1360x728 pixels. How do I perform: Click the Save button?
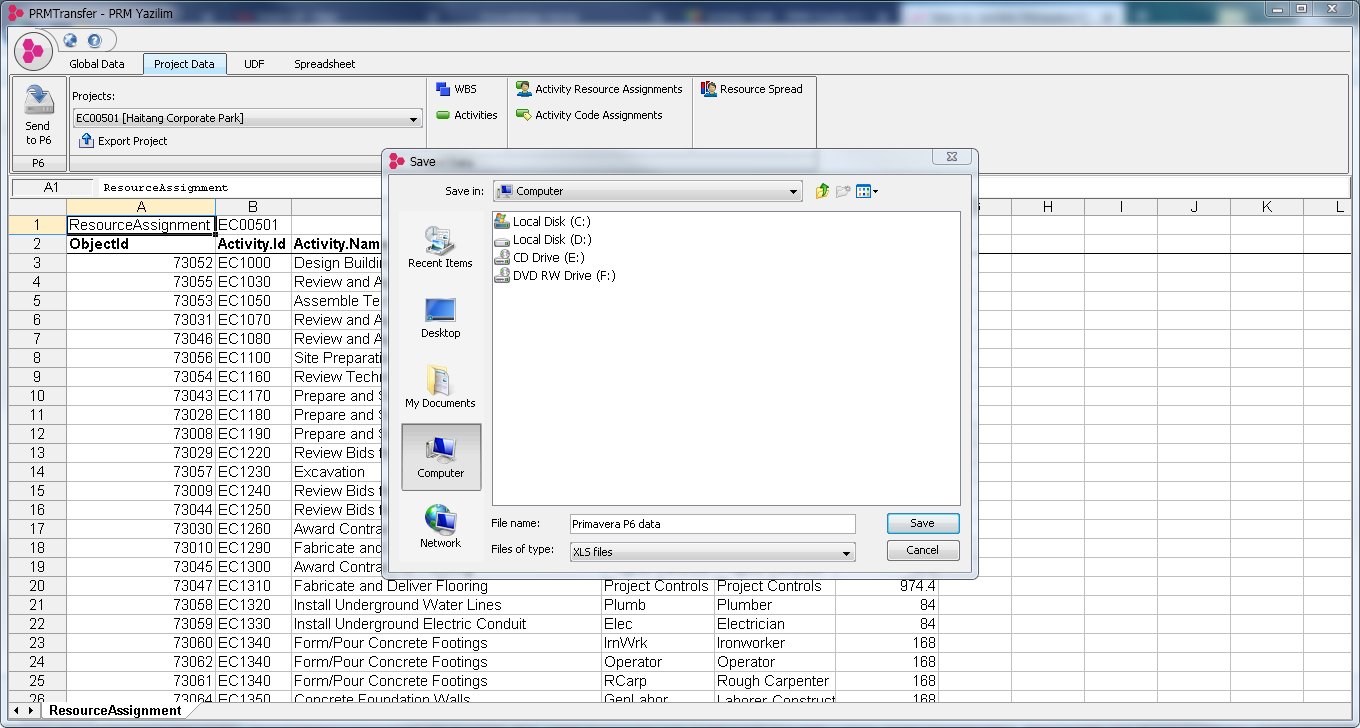[x=922, y=523]
